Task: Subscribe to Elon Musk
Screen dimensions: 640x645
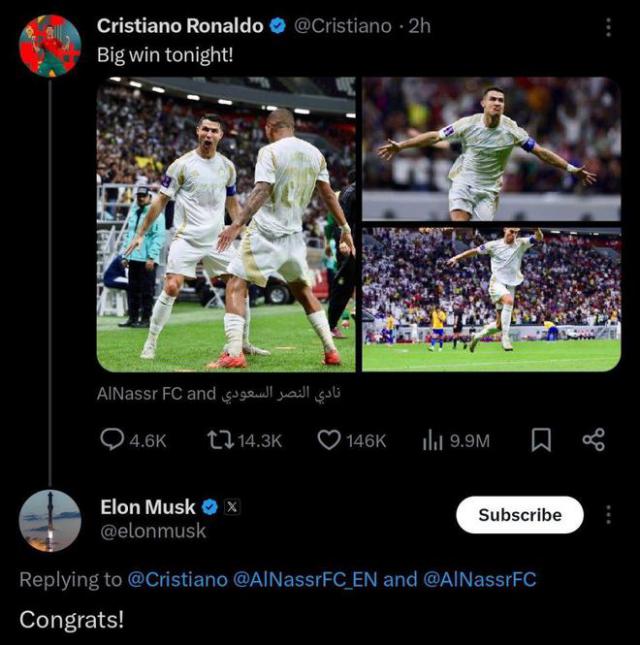Action: pyautogui.click(x=519, y=515)
